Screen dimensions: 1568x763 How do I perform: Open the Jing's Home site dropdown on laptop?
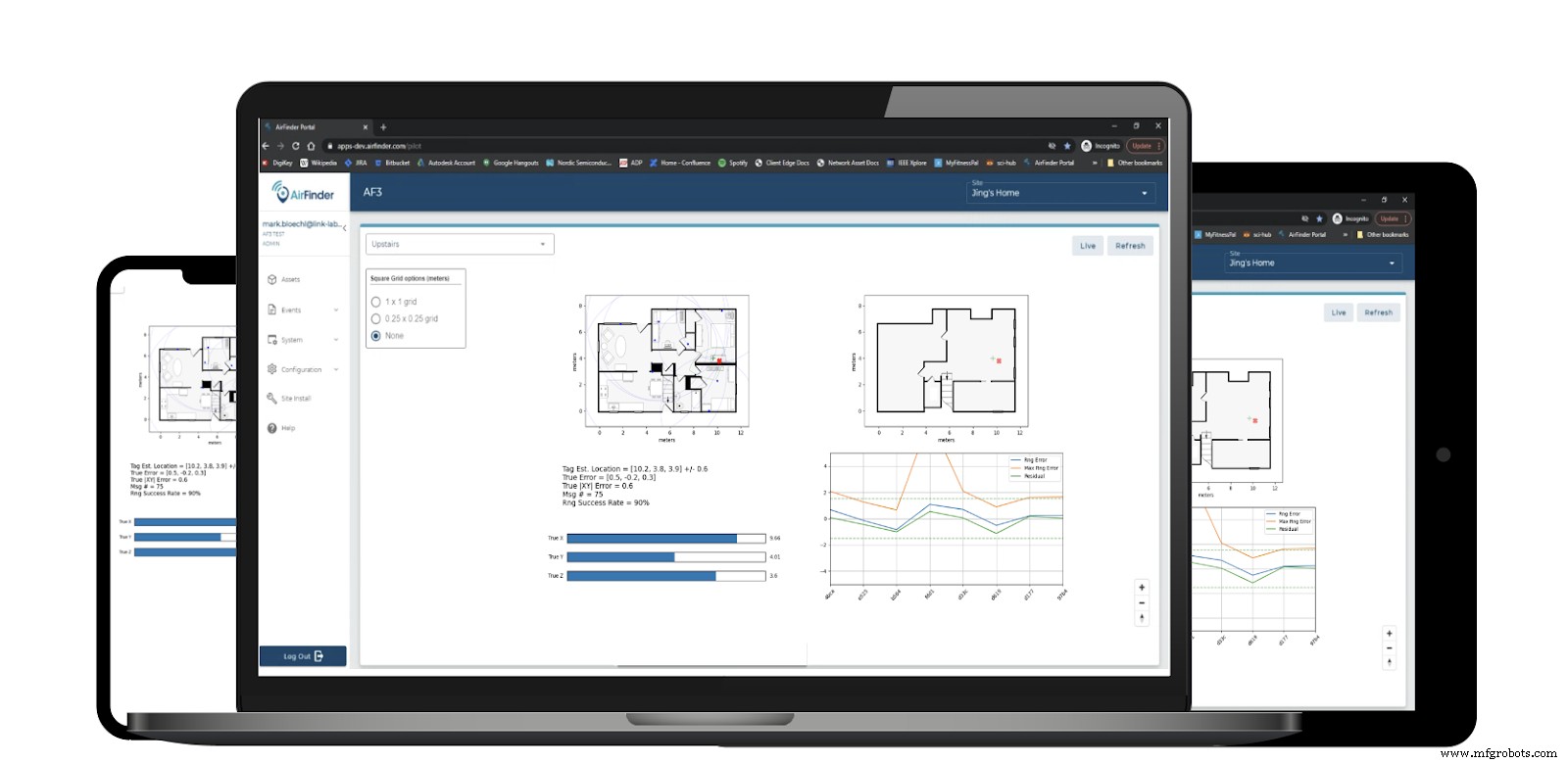click(x=1061, y=193)
